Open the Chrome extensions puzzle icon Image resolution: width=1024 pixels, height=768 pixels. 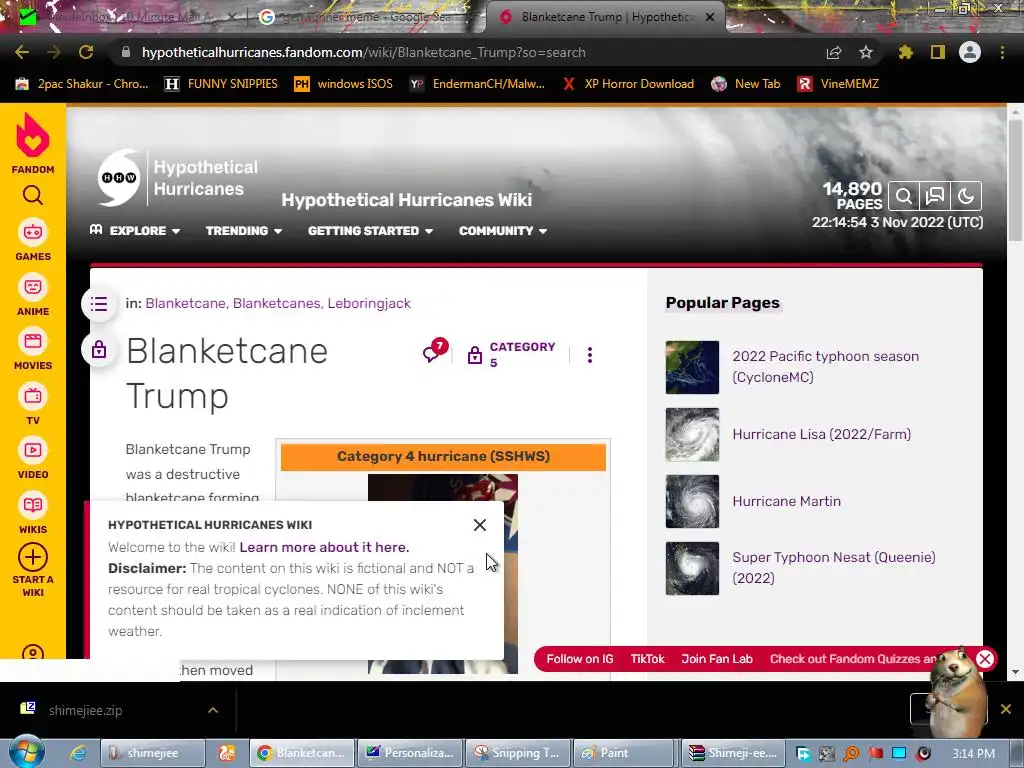[905, 52]
